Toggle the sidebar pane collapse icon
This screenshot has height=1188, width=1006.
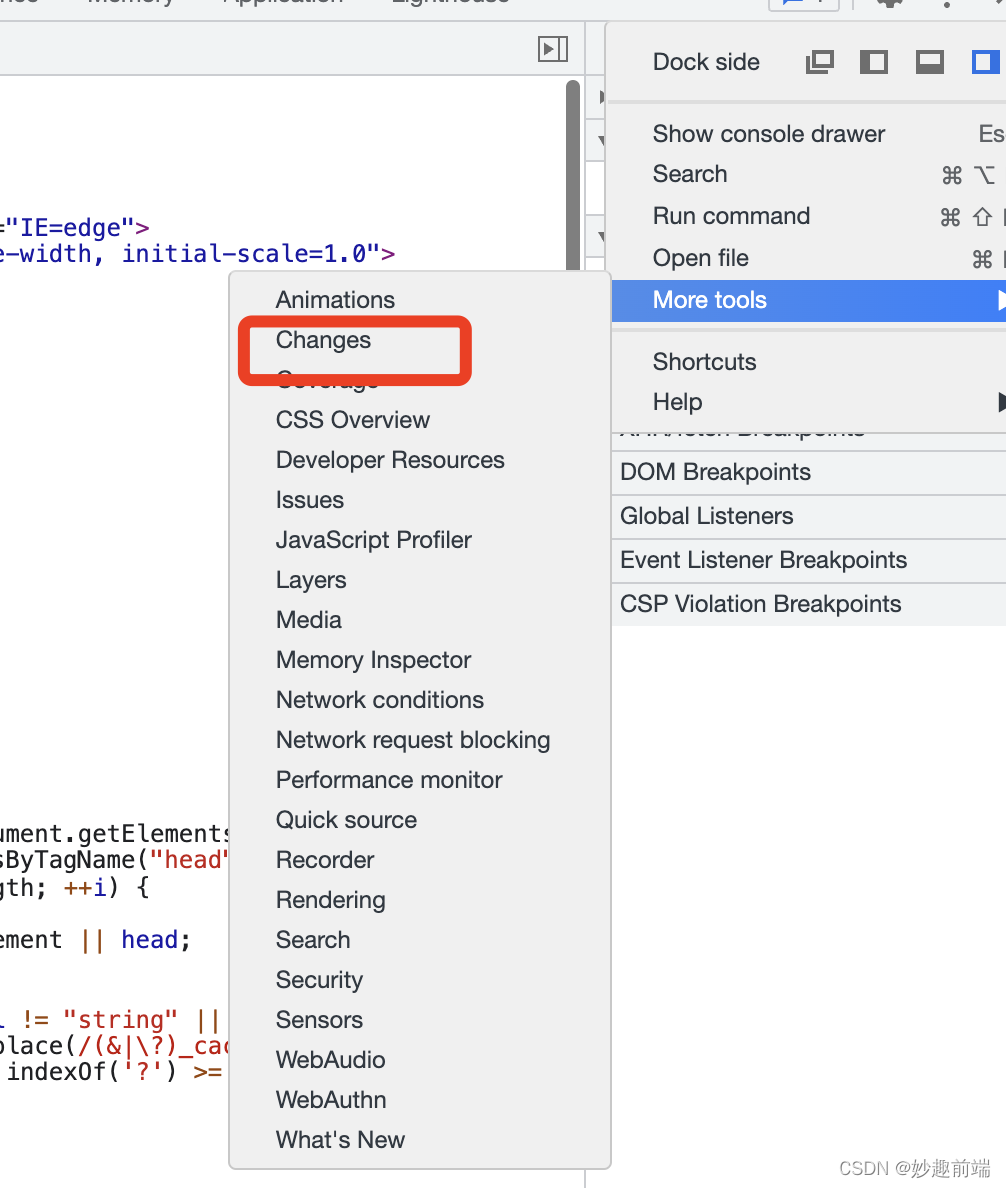pyautogui.click(x=553, y=49)
